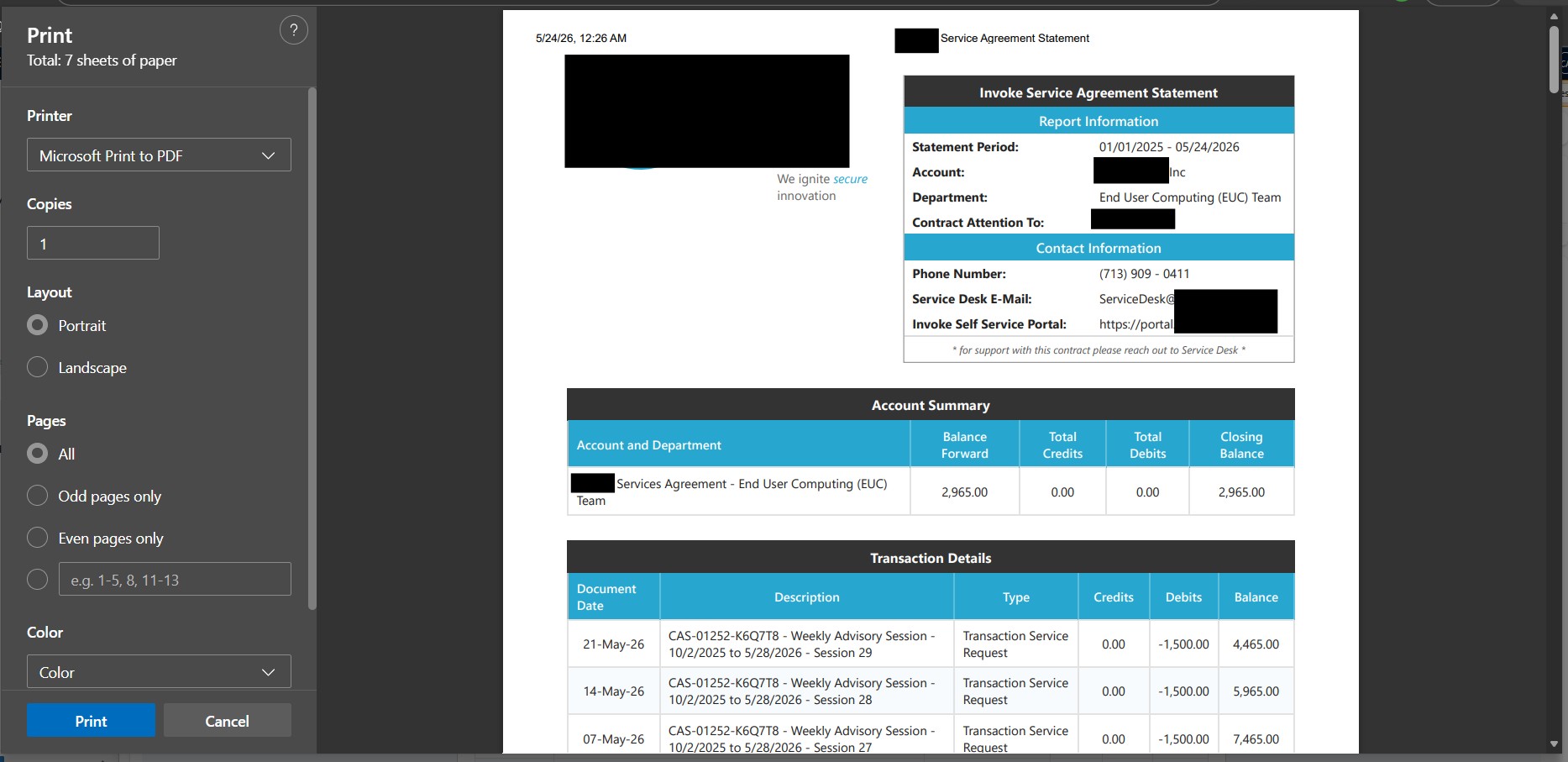1568x762 pixels.
Task: Click the https://portal self service portal value
Action: (1136, 324)
